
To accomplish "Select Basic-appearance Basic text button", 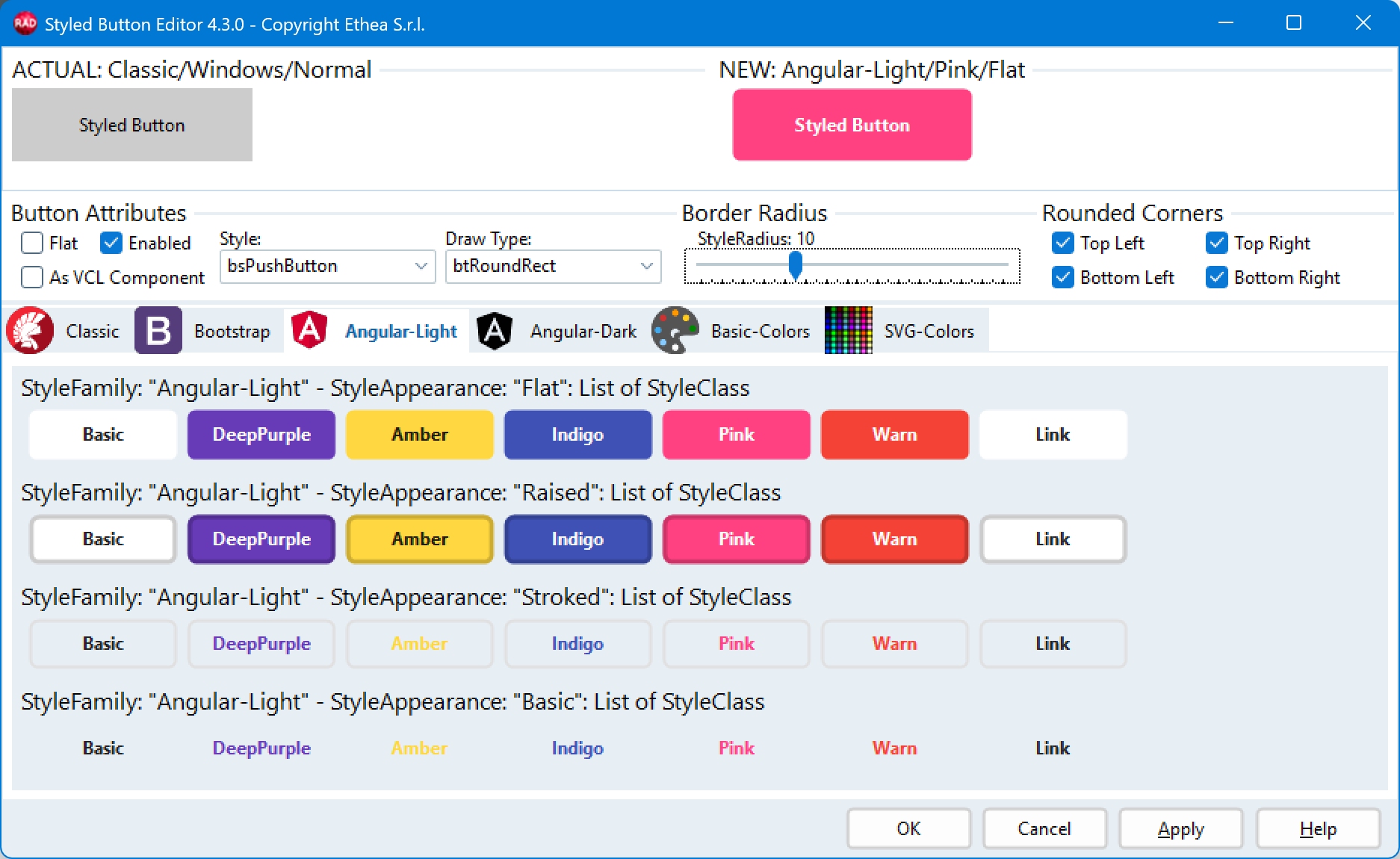I will (x=103, y=748).
